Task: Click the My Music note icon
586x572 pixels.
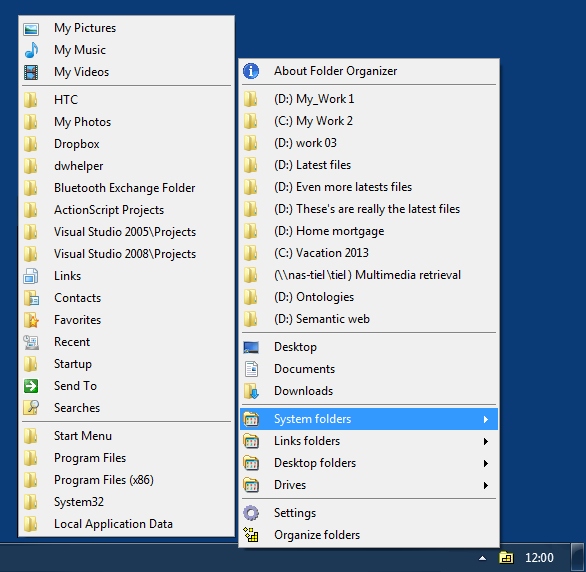Action: (x=31, y=50)
